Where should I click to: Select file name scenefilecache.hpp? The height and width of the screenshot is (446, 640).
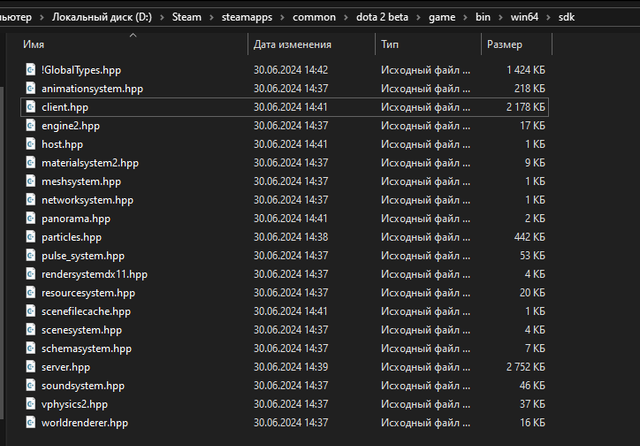click(x=86, y=311)
